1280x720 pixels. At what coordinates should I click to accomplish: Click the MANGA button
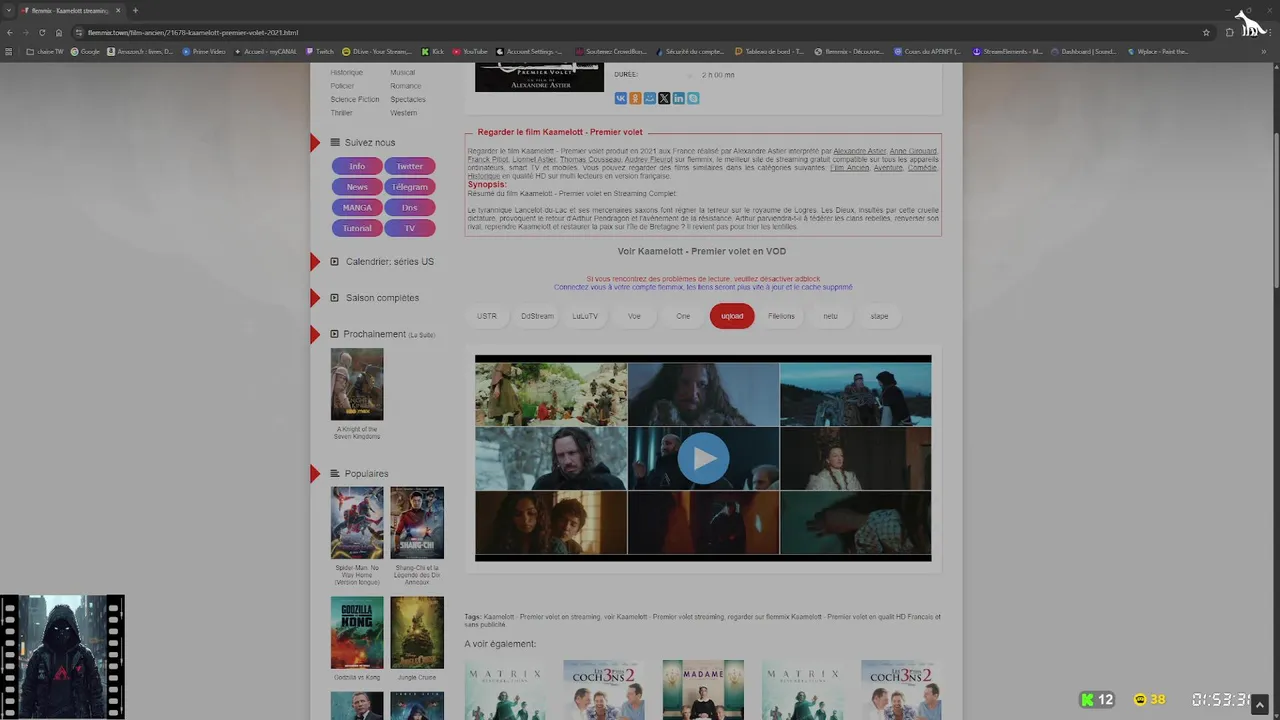click(357, 208)
